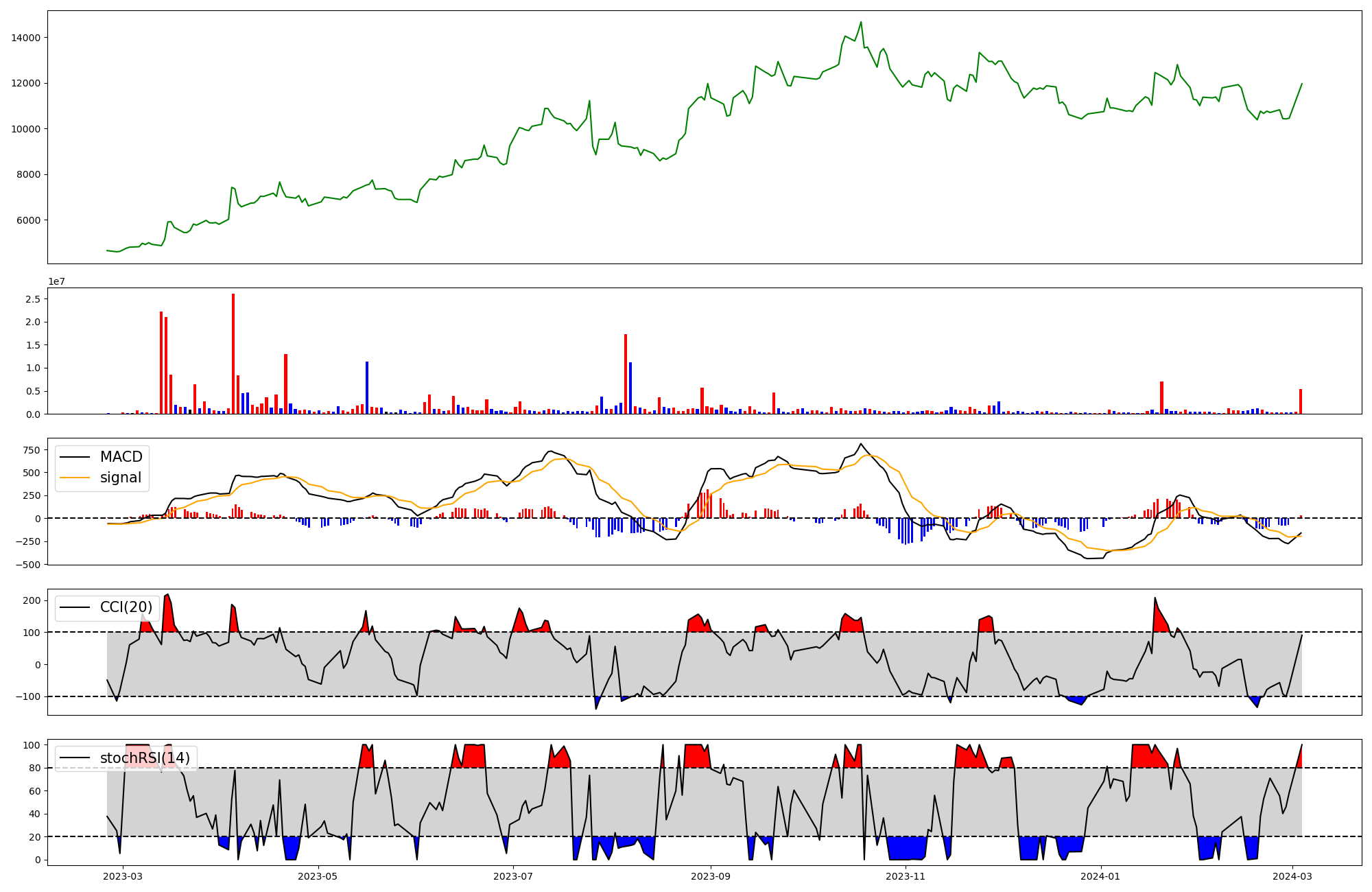This screenshot has height=892, width=1372.
Task: Click the 2023-11 date tick label
Action: point(906,876)
